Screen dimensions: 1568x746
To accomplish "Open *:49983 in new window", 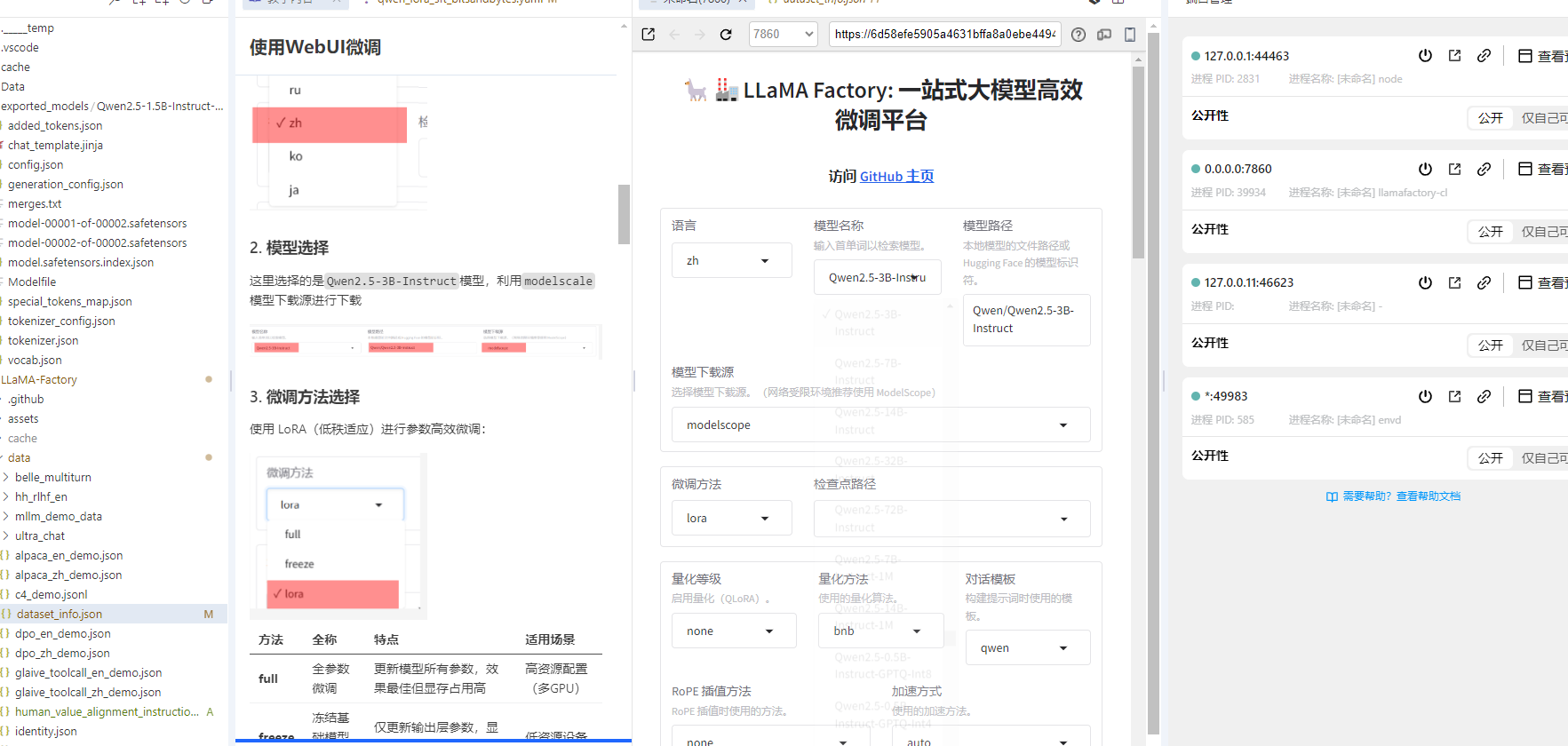I will 1455,396.
